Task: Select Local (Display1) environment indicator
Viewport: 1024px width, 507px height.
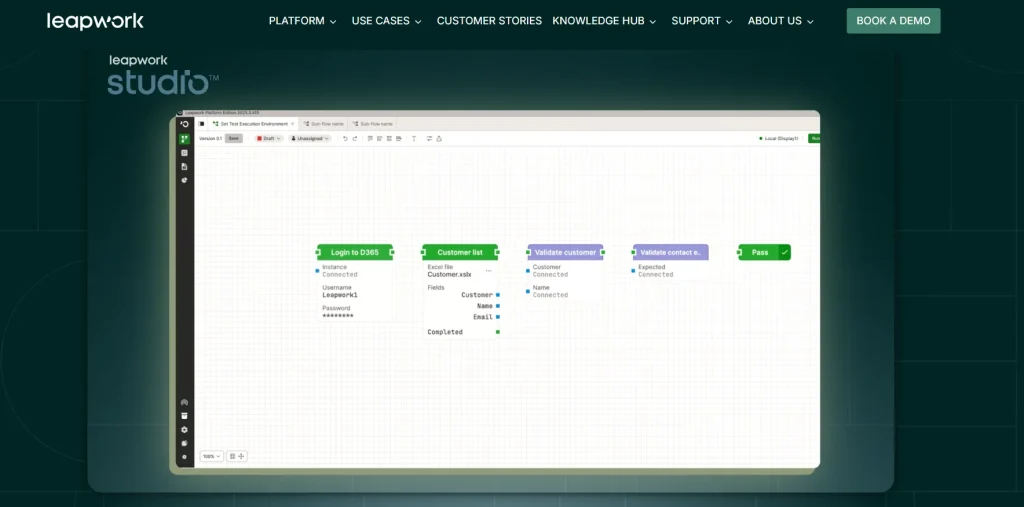Action: click(778, 139)
